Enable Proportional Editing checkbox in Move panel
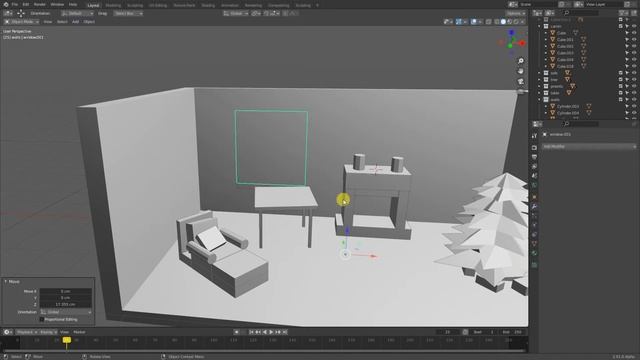640x360 pixels. 42,319
